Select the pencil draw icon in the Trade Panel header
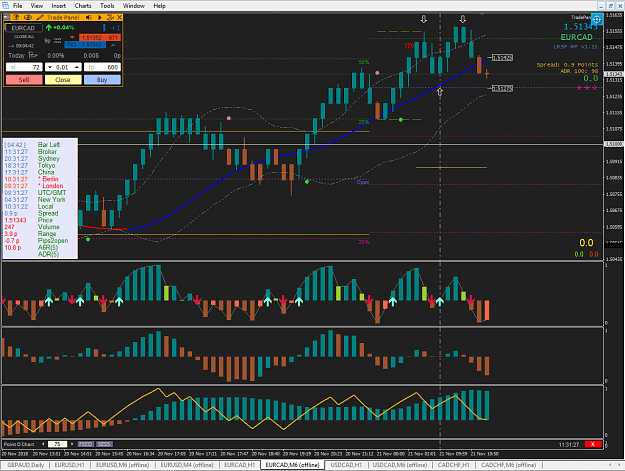This screenshot has height=471, width=625. click(40, 17)
